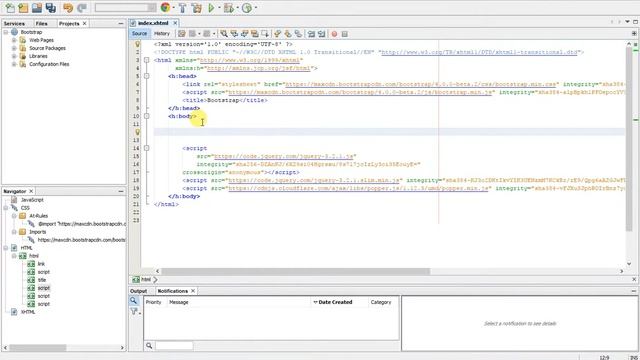Click the Debug Project icon

point(229,7)
